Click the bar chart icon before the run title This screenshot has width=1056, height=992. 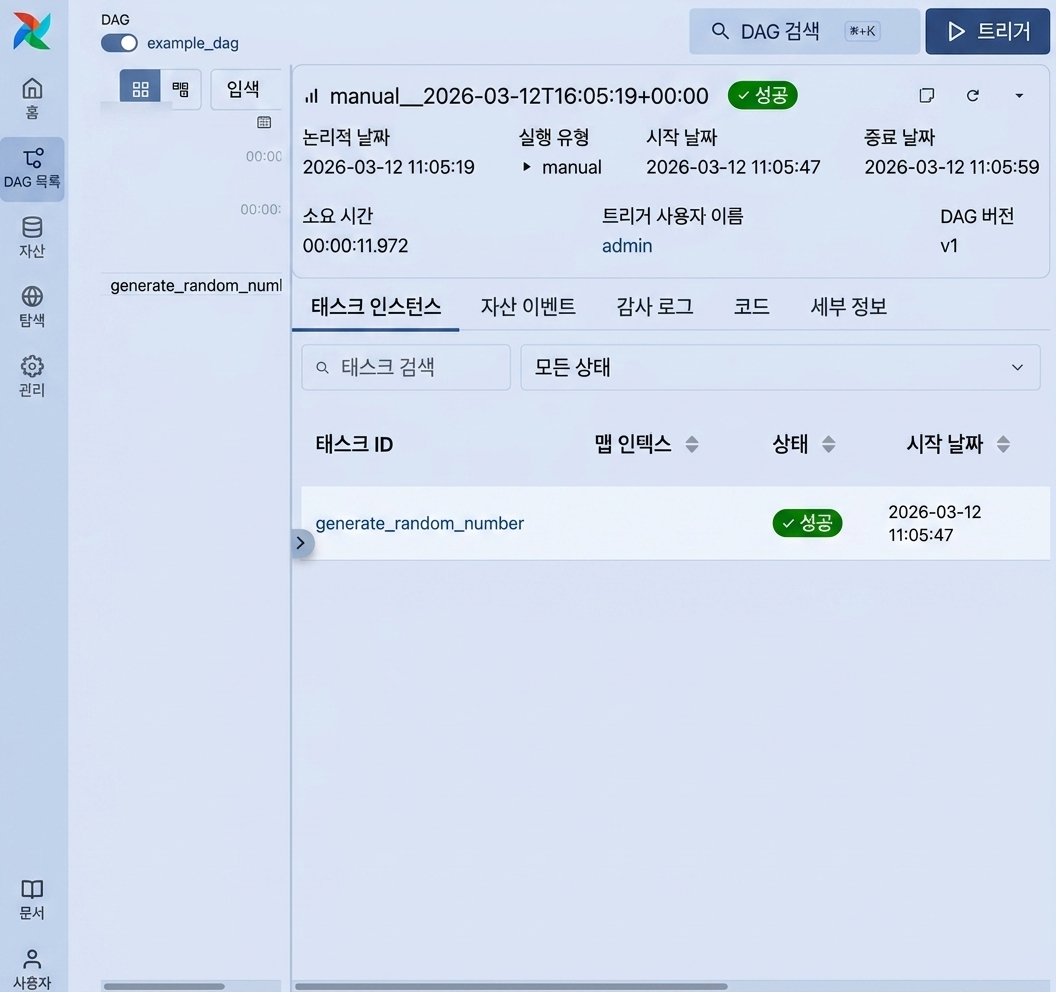(311, 96)
